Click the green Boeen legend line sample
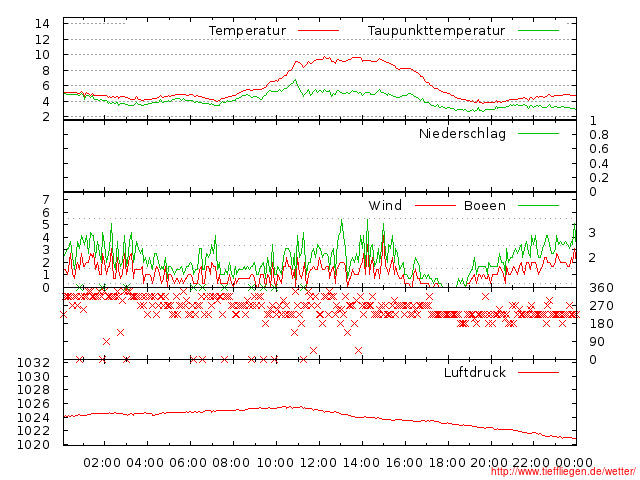 tap(538, 205)
